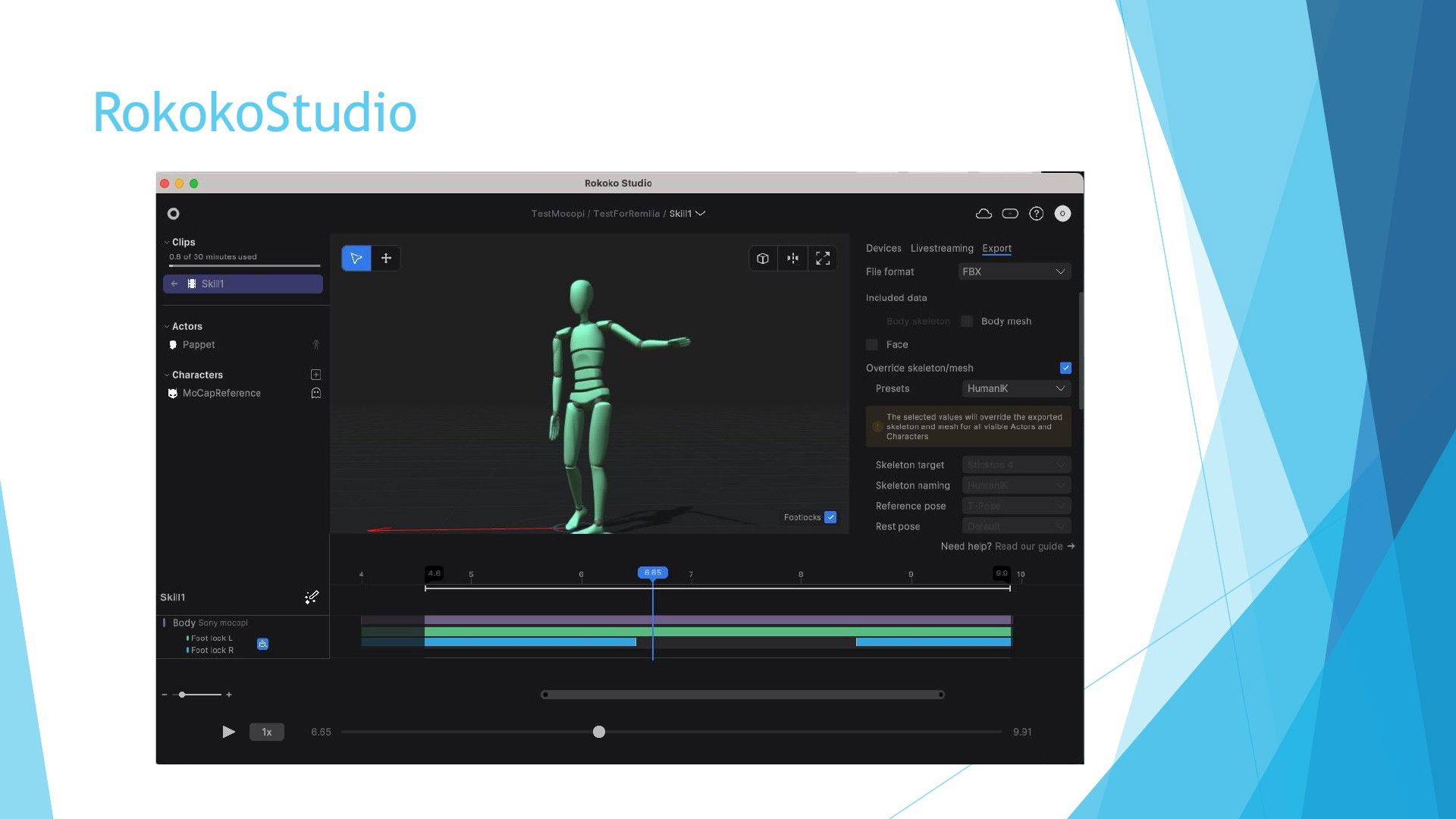Click the play button
The height and width of the screenshot is (819, 1456).
(x=228, y=732)
